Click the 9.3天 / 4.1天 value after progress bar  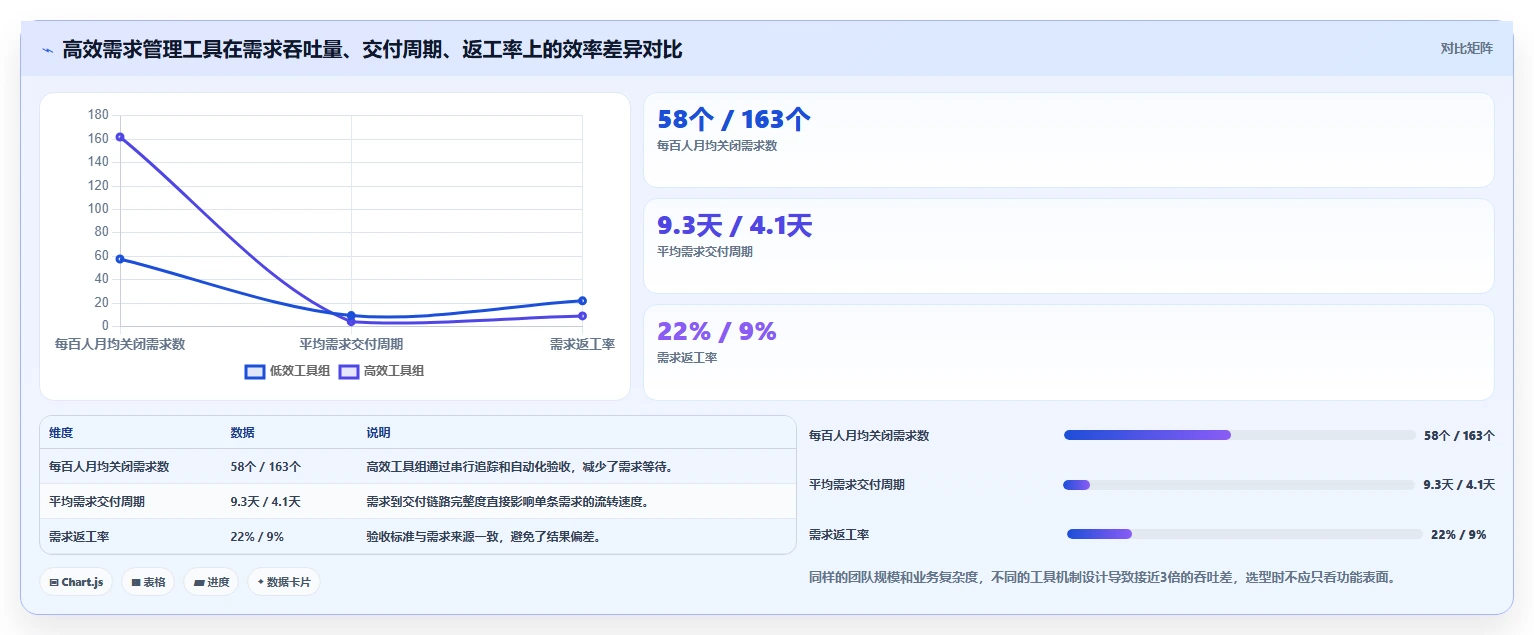[1459, 485]
